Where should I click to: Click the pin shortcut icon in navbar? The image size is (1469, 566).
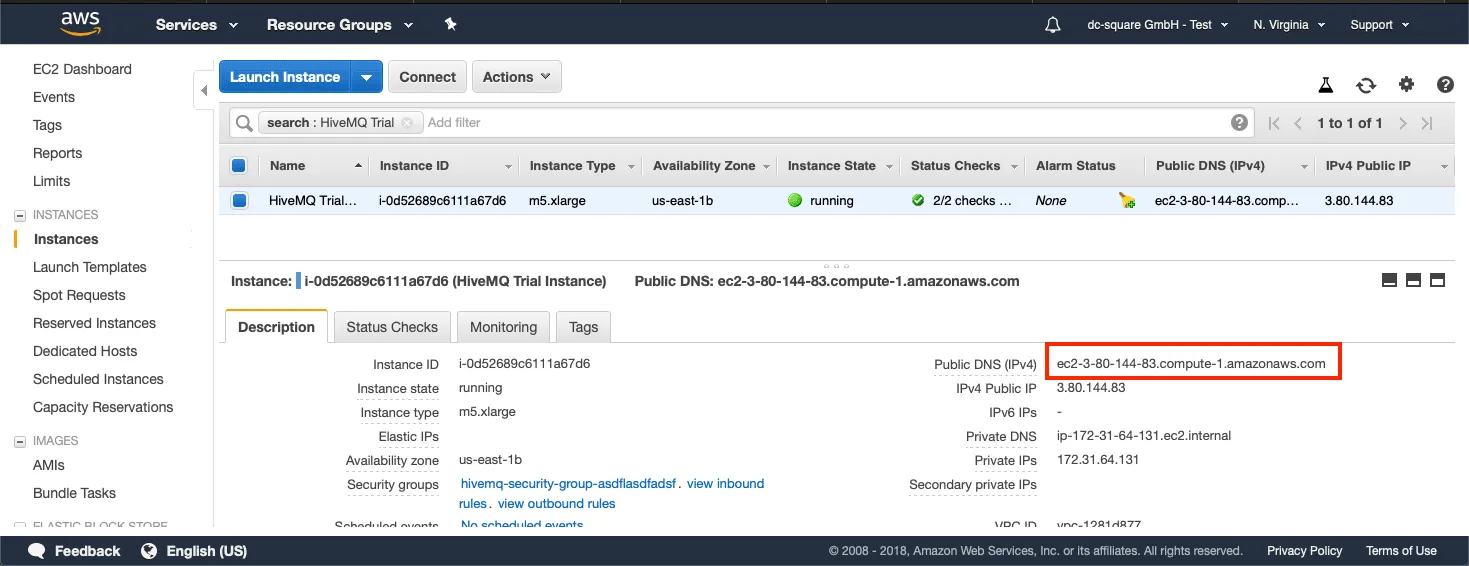point(450,24)
